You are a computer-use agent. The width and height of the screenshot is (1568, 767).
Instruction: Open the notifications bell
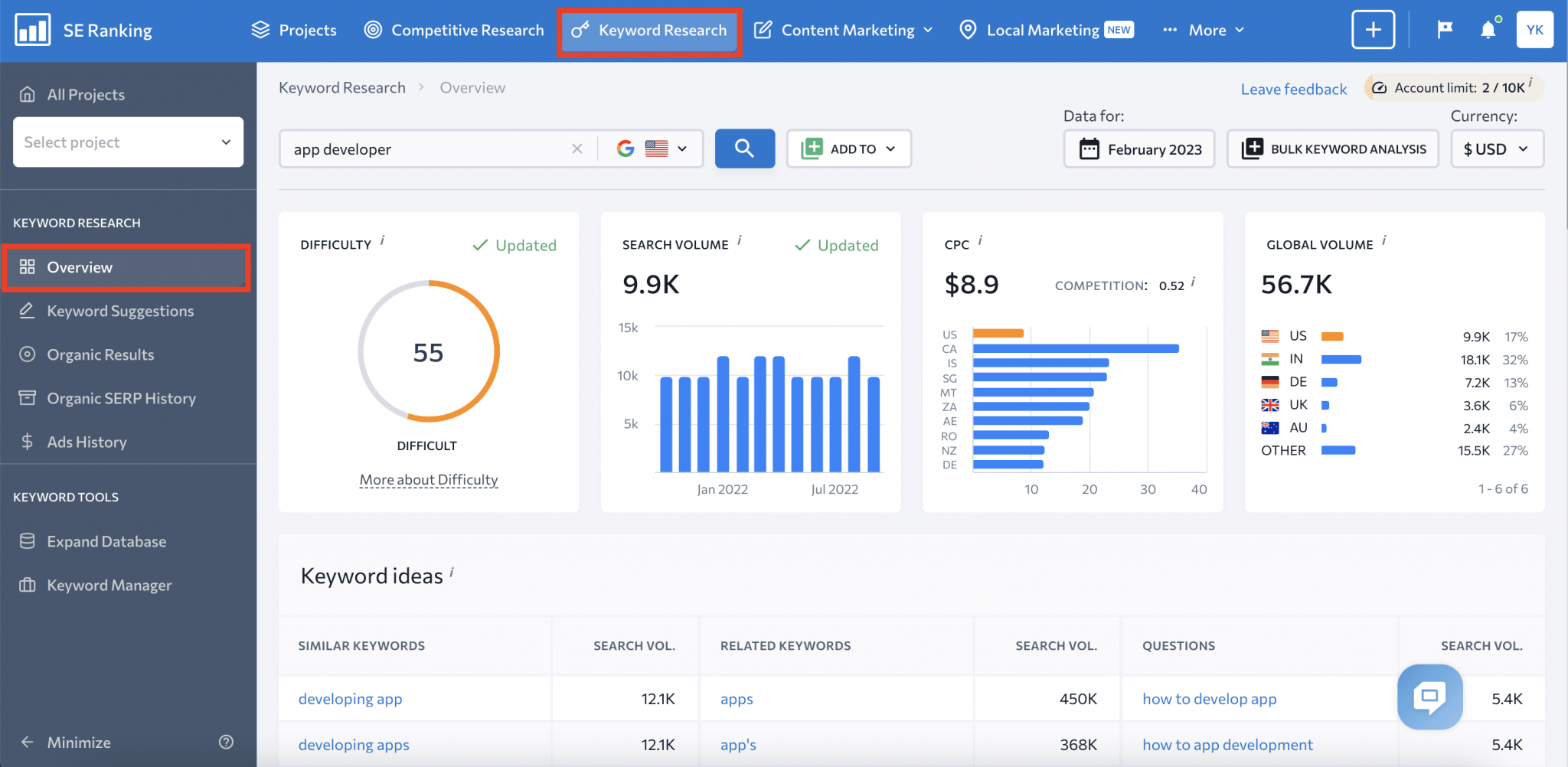click(x=1488, y=29)
